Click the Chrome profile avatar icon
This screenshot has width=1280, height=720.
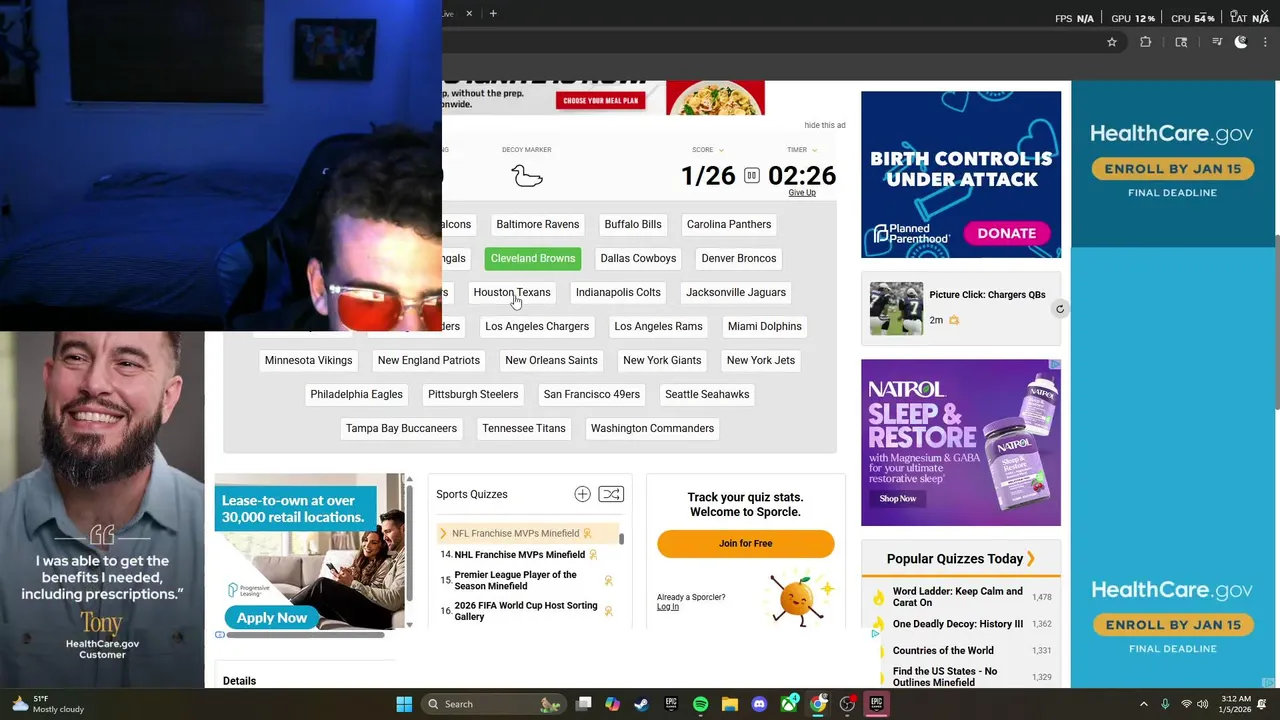point(1241,42)
